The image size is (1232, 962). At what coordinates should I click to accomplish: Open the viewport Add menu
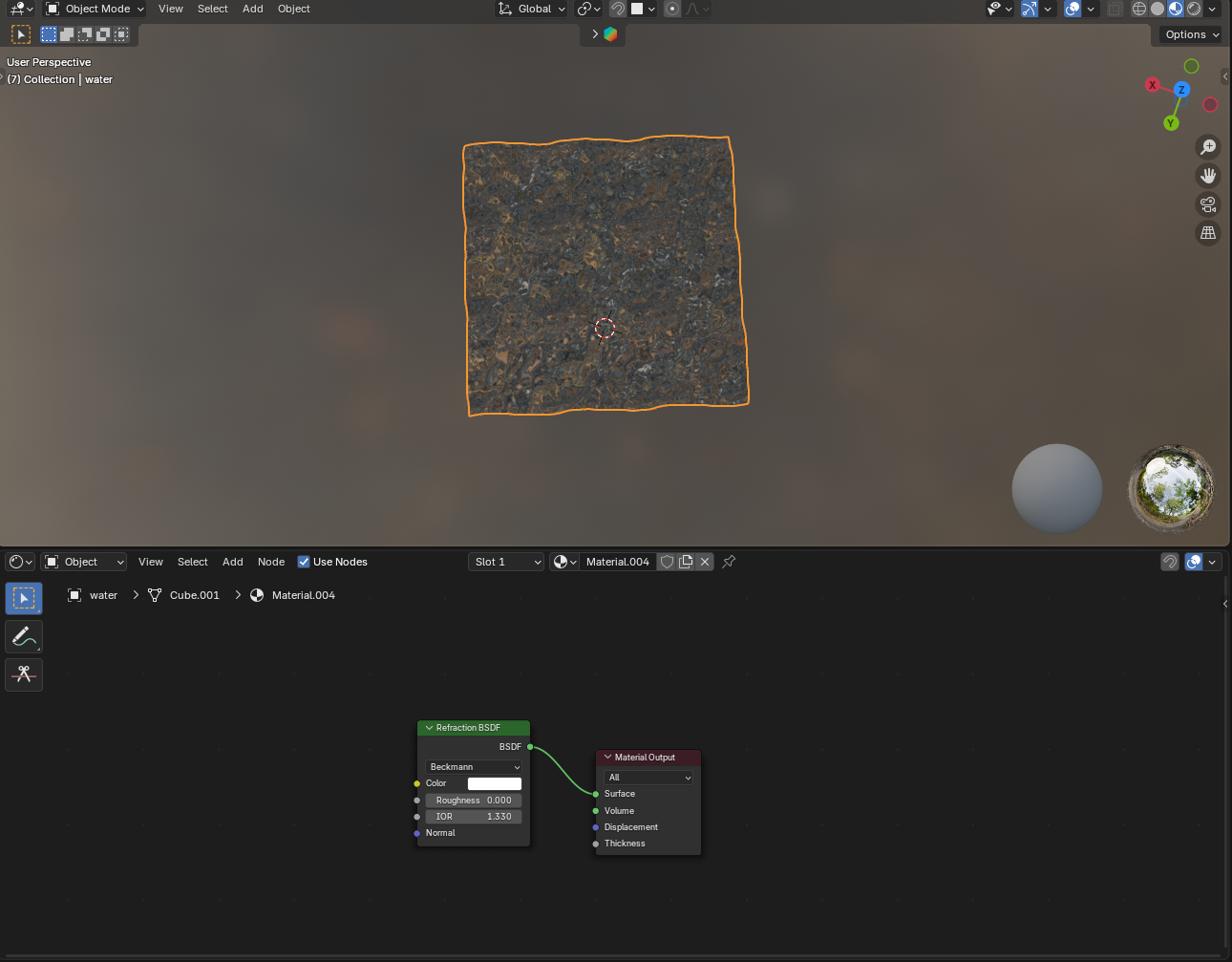pyautogui.click(x=252, y=9)
